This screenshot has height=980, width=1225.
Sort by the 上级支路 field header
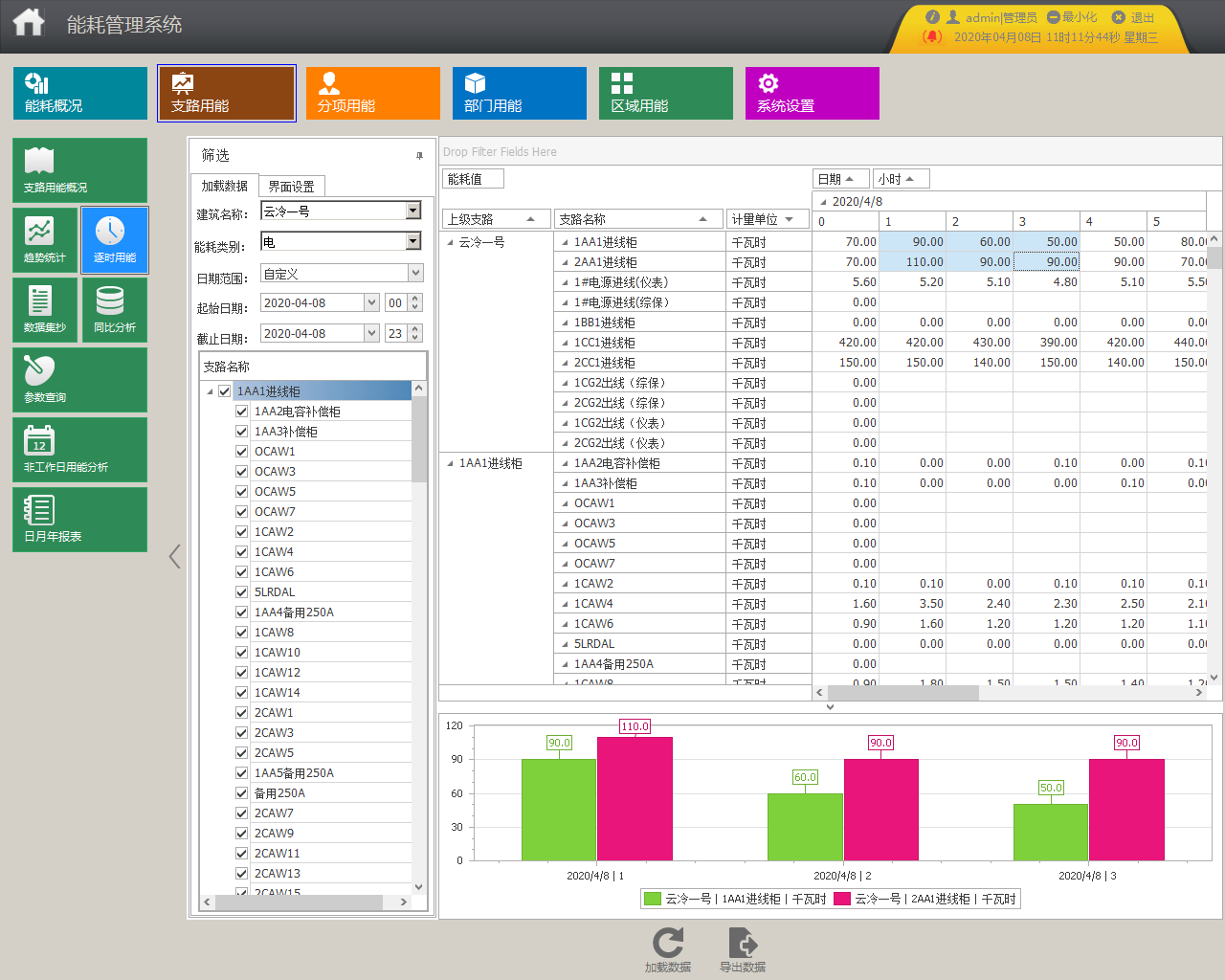click(496, 219)
